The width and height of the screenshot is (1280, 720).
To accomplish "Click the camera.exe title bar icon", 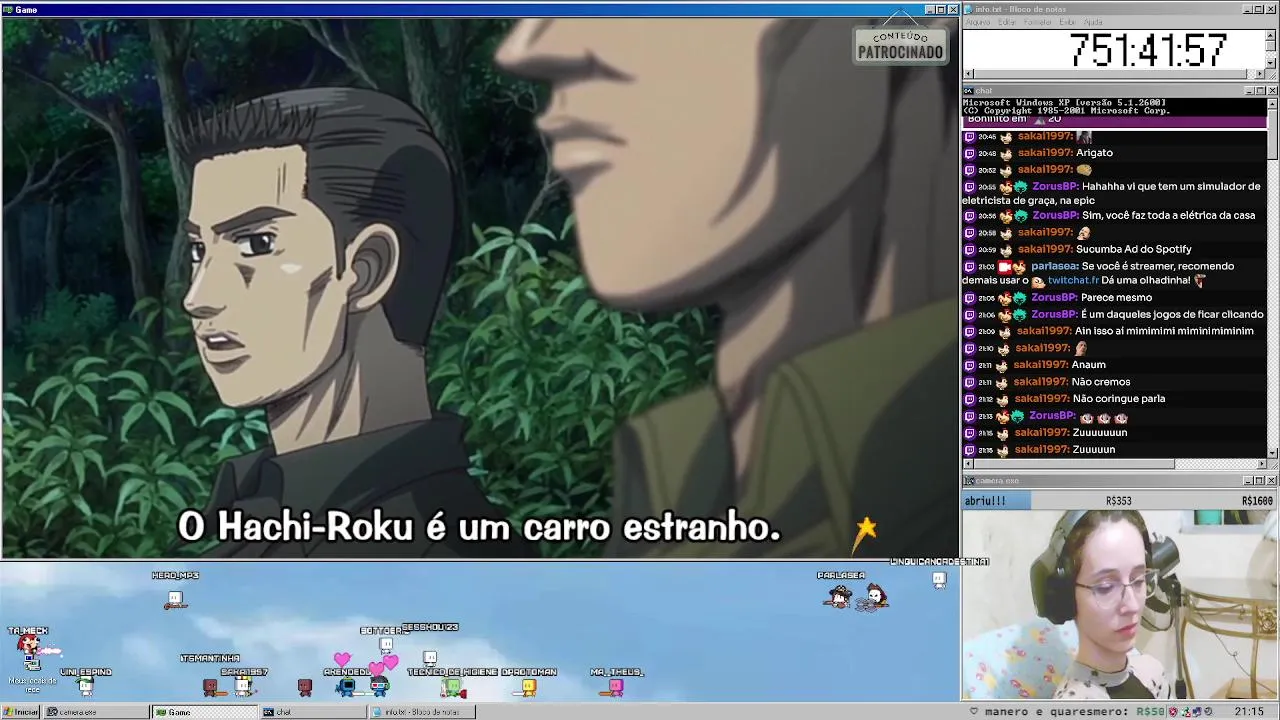I will click(968, 481).
